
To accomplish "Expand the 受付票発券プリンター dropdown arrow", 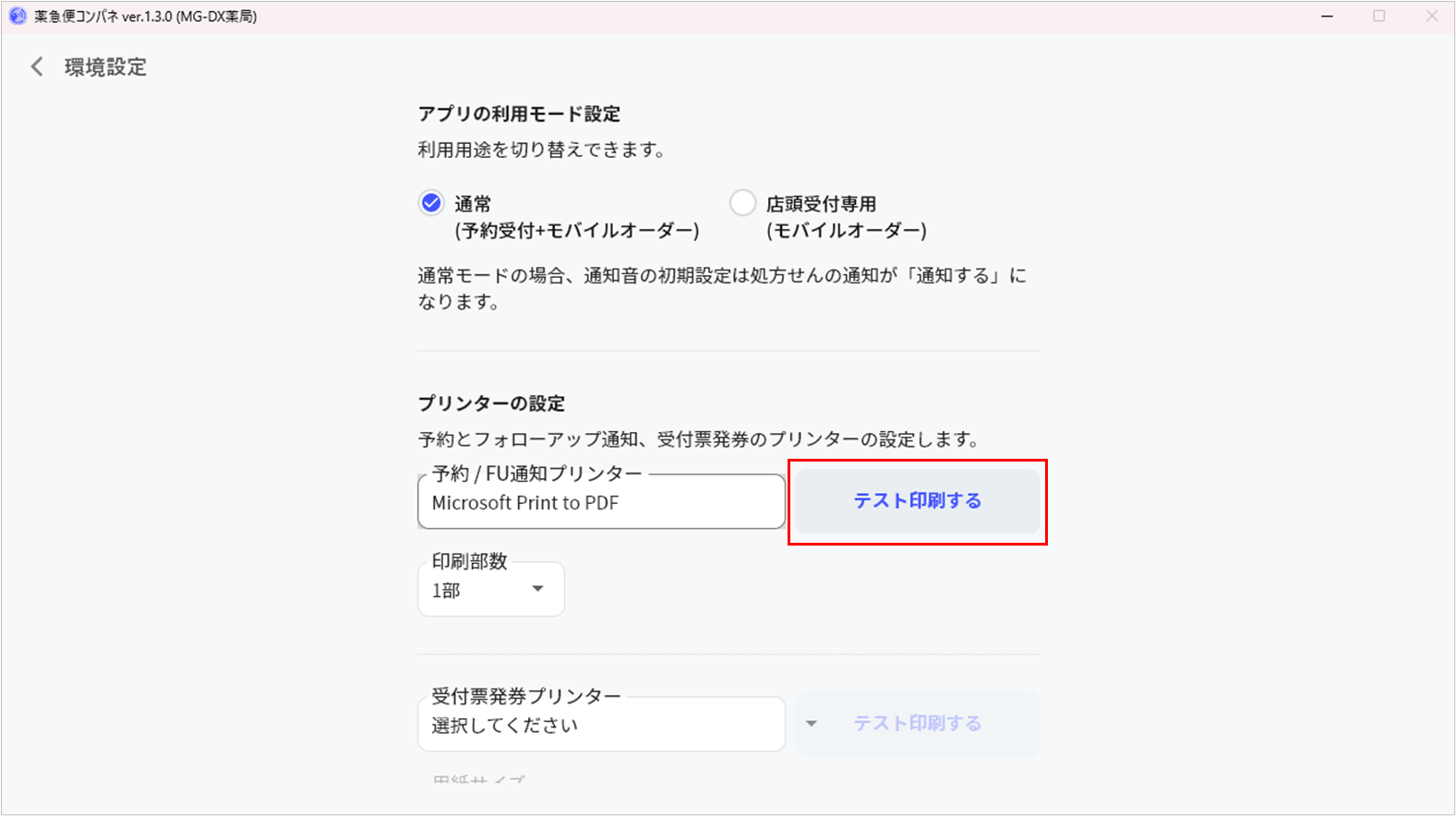I will [x=811, y=724].
